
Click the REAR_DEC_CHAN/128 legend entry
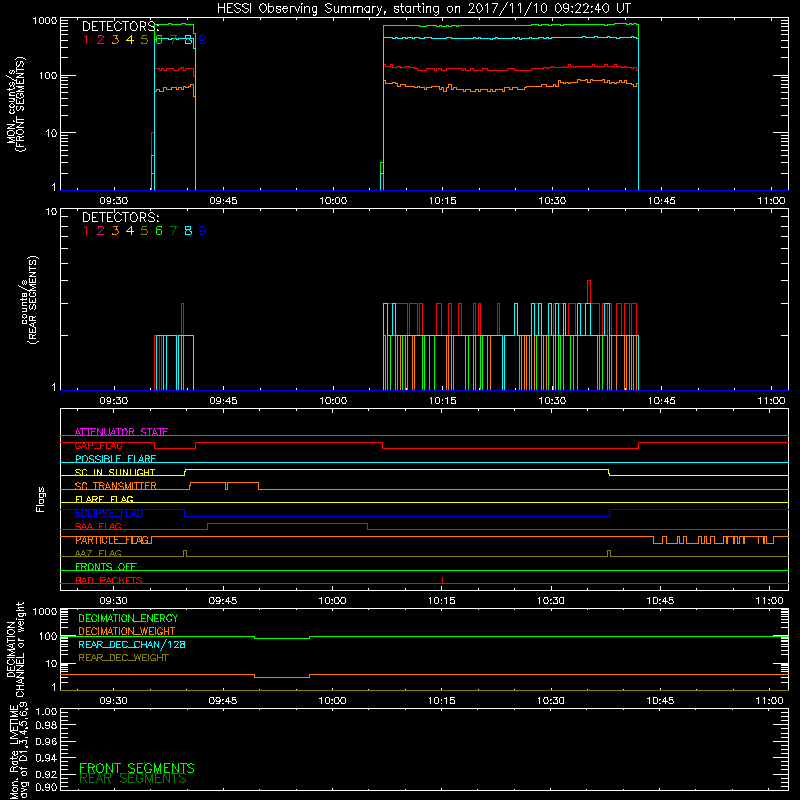(x=132, y=645)
